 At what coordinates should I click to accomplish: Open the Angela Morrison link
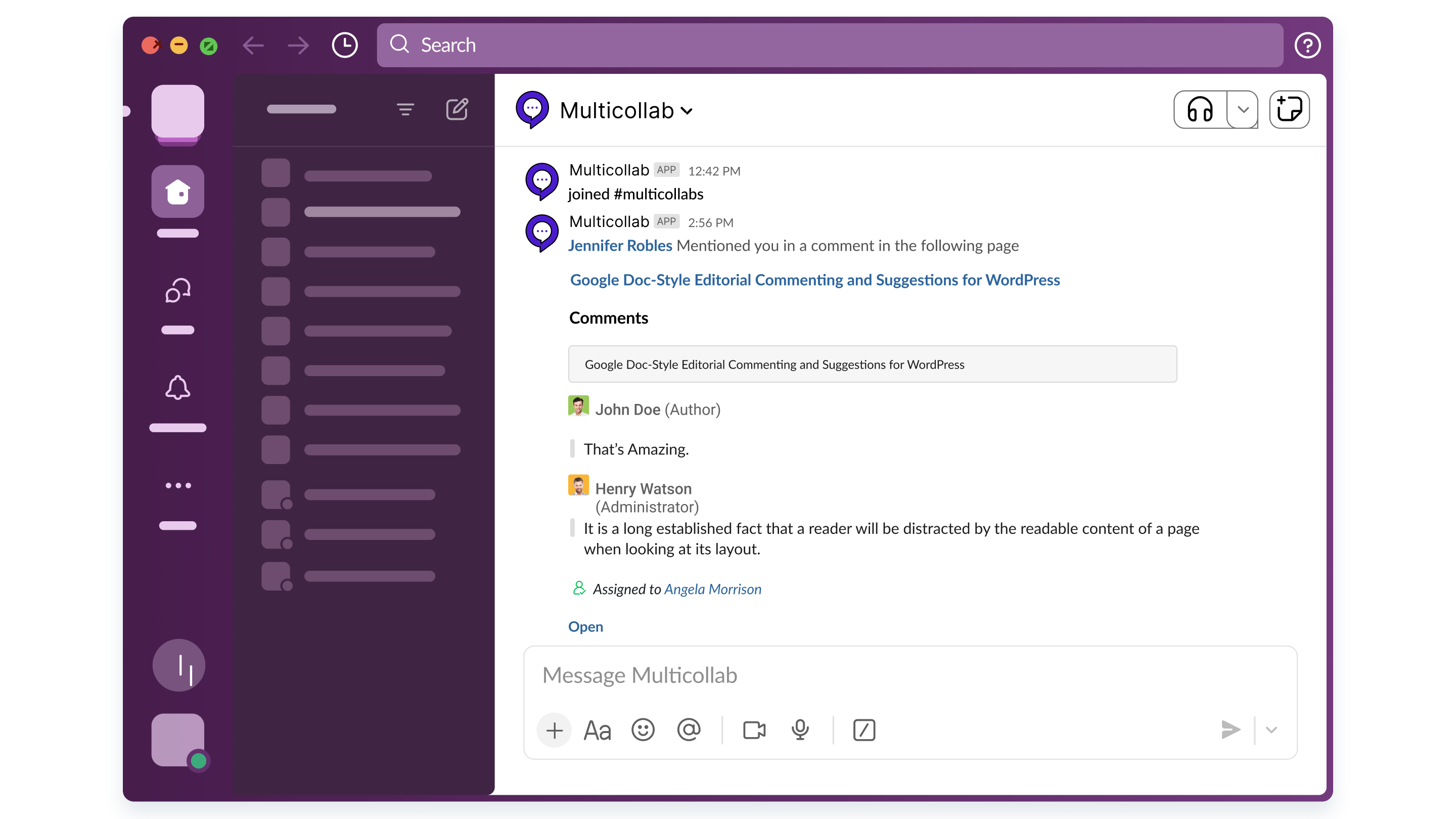pyautogui.click(x=713, y=589)
